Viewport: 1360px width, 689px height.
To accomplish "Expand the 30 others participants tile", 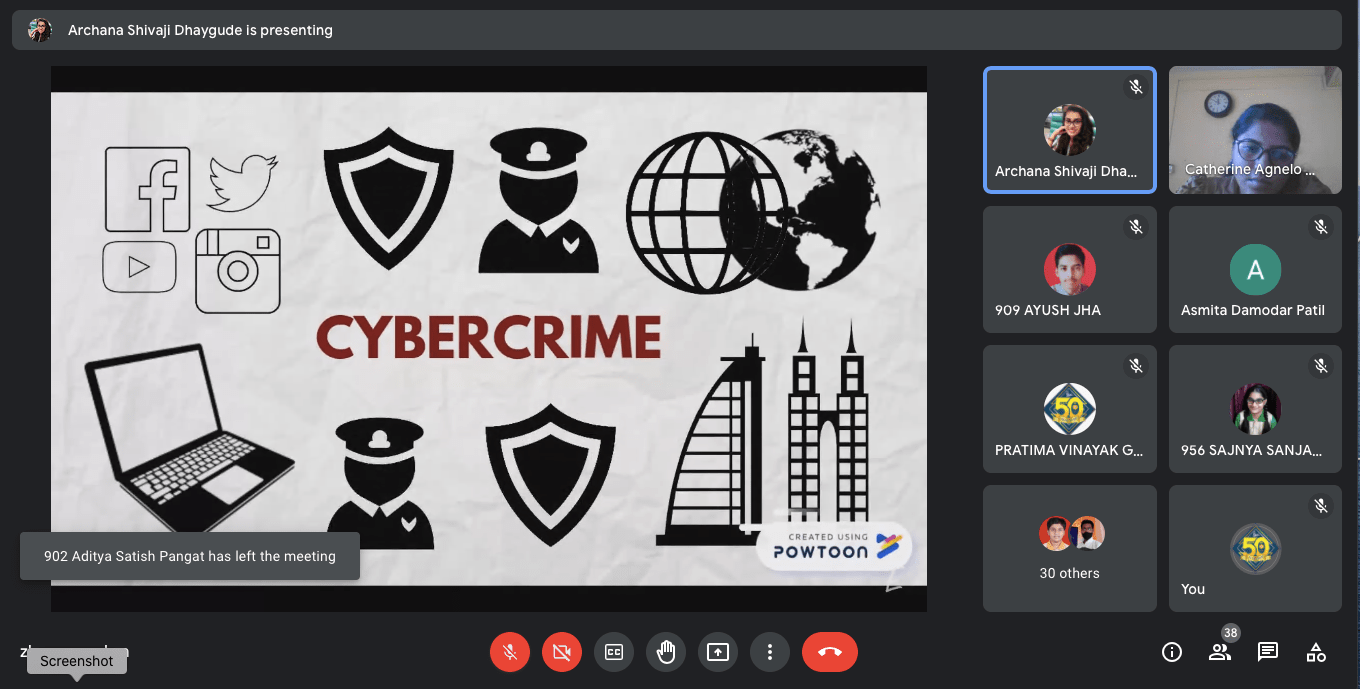I will click(1070, 548).
